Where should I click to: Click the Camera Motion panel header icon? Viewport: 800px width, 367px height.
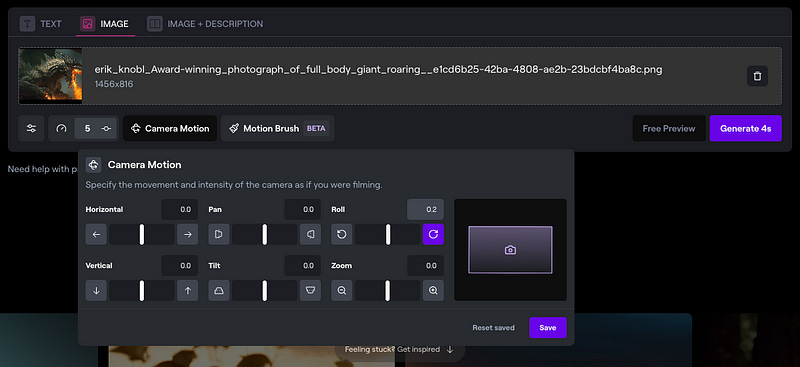pos(93,165)
